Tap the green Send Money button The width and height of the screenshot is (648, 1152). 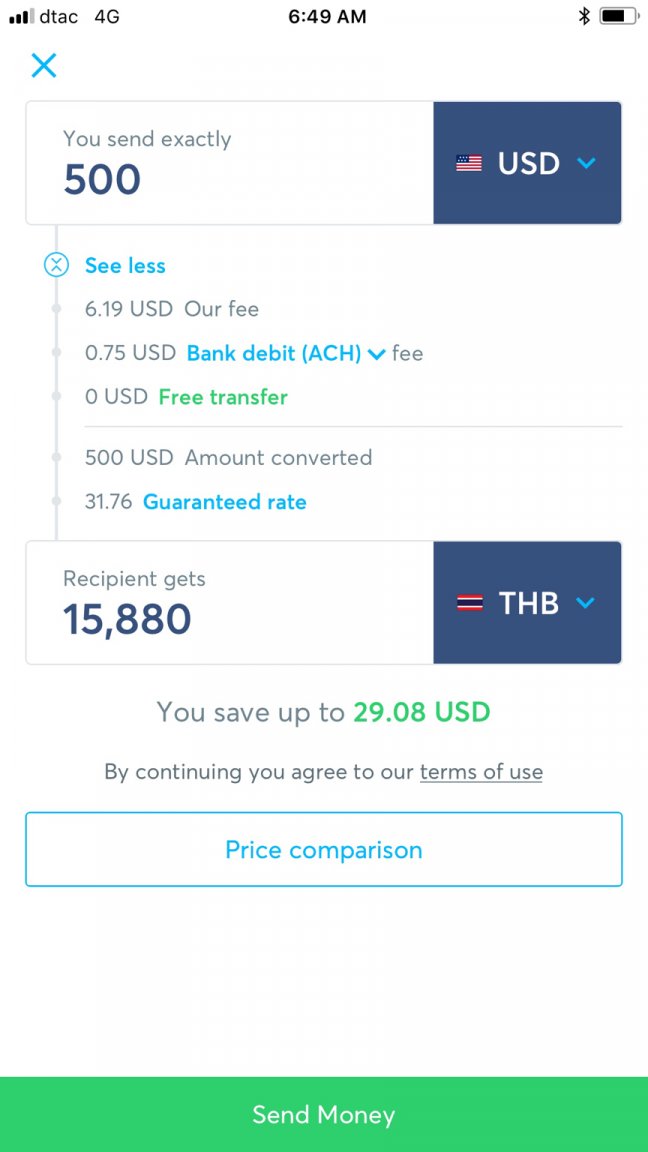(x=324, y=1115)
